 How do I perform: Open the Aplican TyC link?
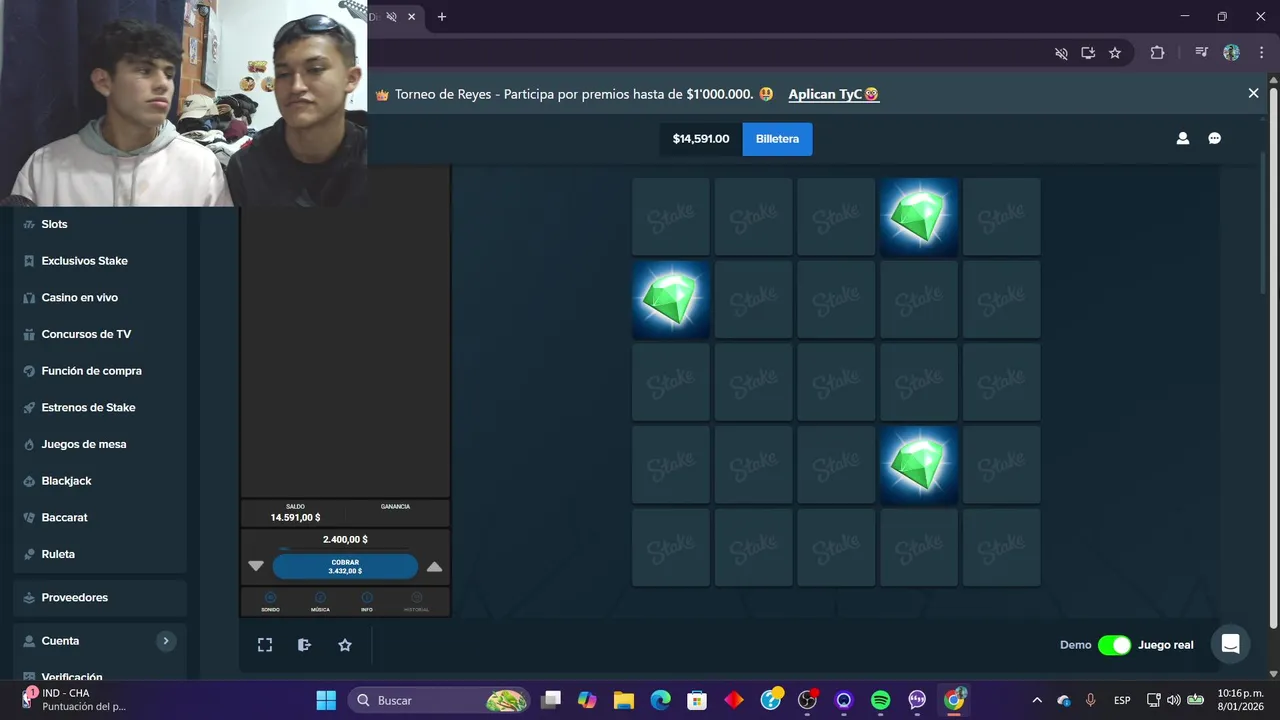834,94
